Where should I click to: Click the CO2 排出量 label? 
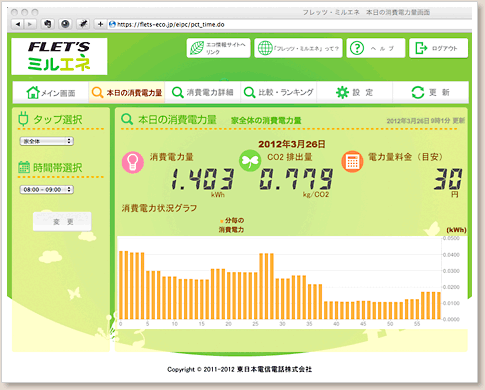(290, 157)
